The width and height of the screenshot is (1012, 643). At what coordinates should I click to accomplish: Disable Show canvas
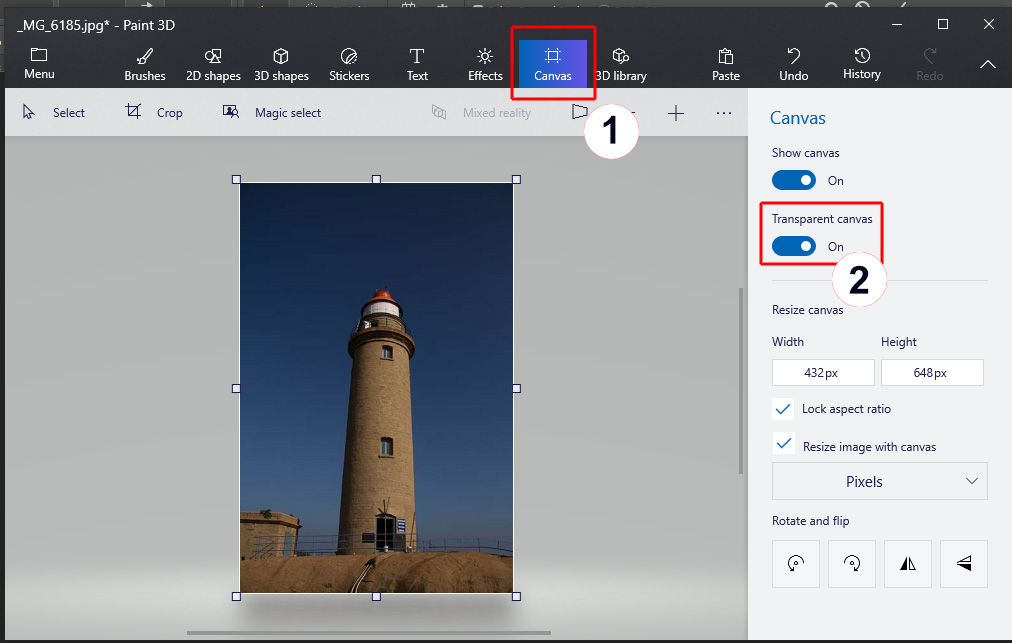[x=793, y=180]
